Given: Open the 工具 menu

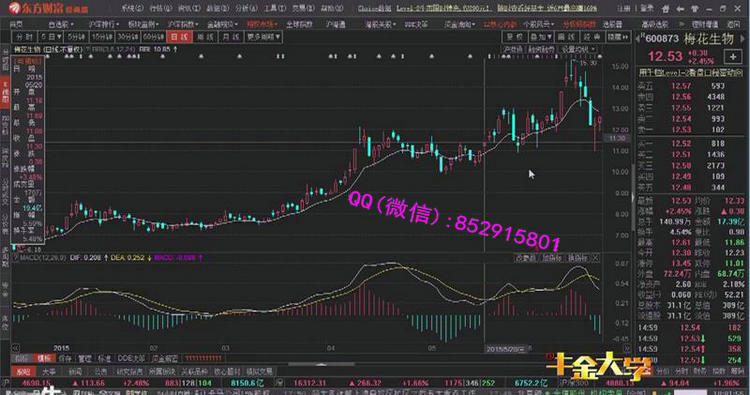Looking at the screenshot, I should point(275,8).
